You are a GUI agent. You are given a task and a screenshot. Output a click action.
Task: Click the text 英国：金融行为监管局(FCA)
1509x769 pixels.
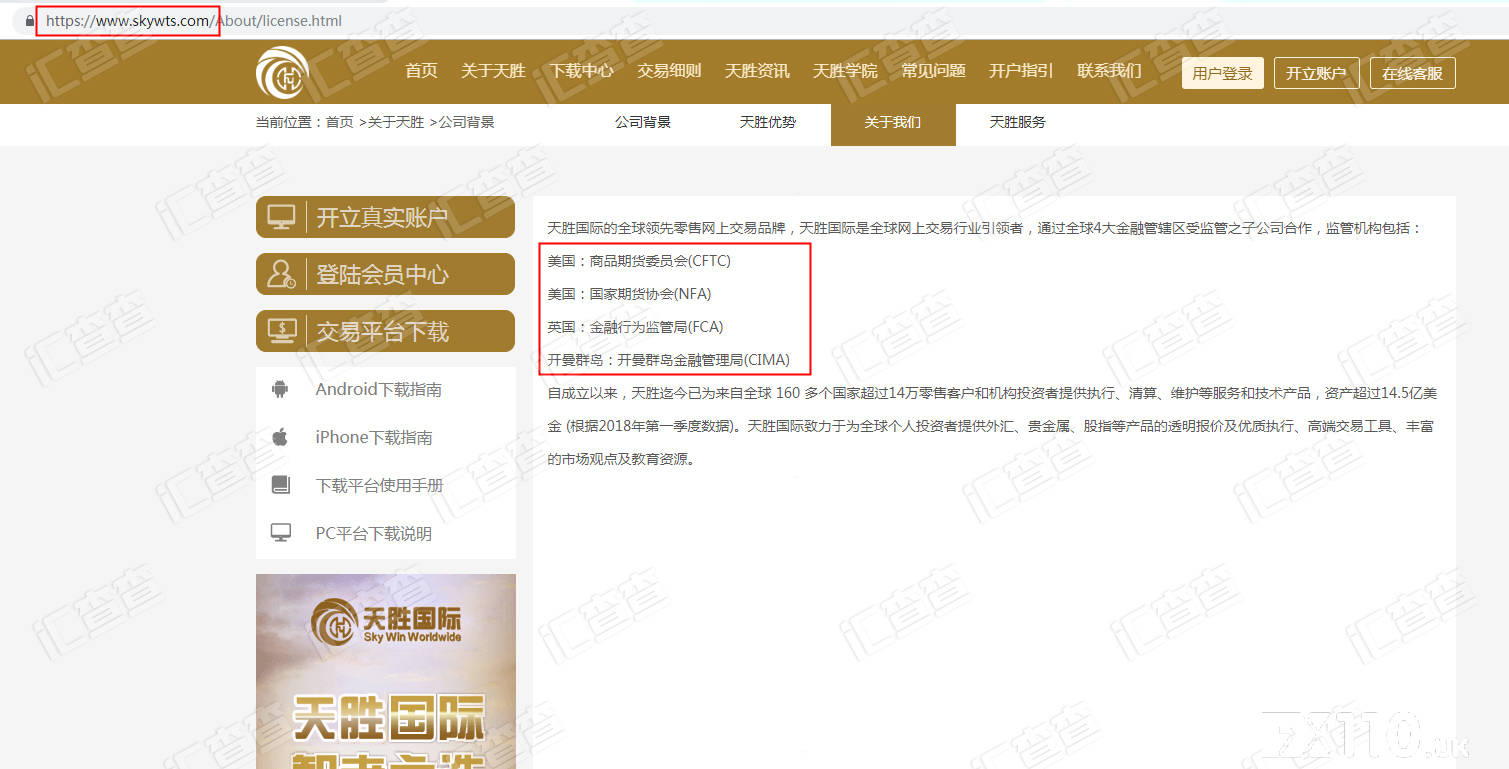635,327
